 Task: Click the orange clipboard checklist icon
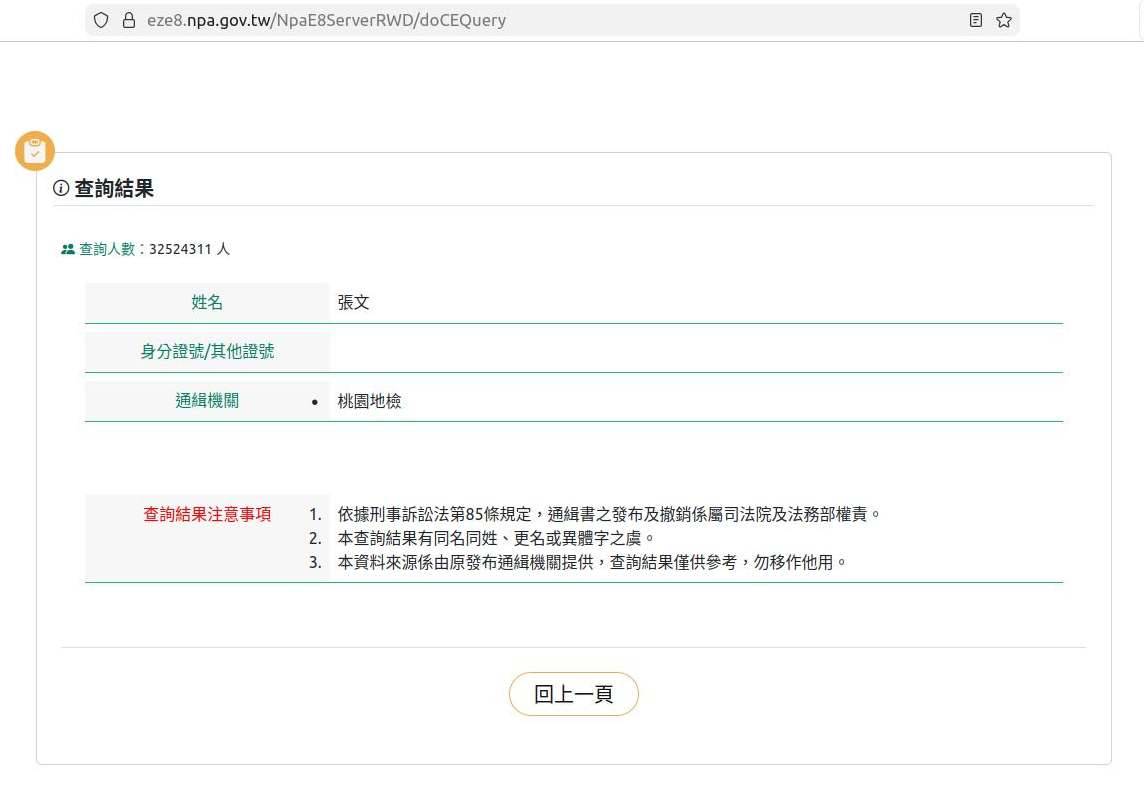pyautogui.click(x=35, y=151)
